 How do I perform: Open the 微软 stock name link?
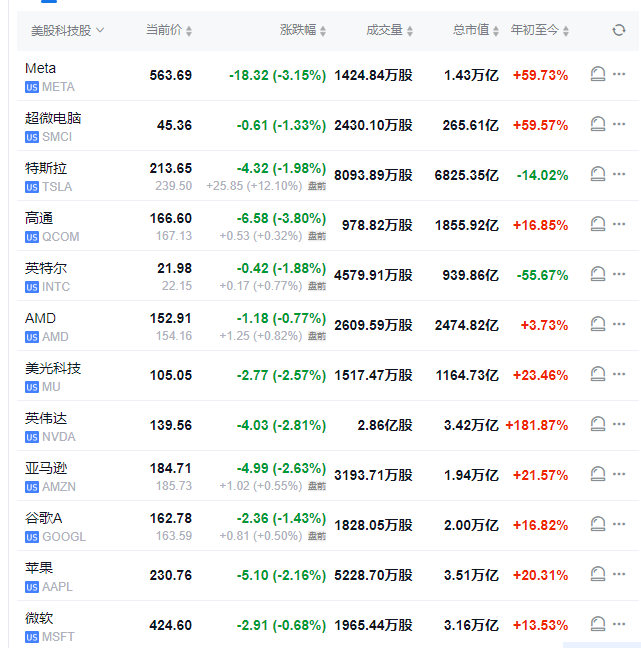39,618
